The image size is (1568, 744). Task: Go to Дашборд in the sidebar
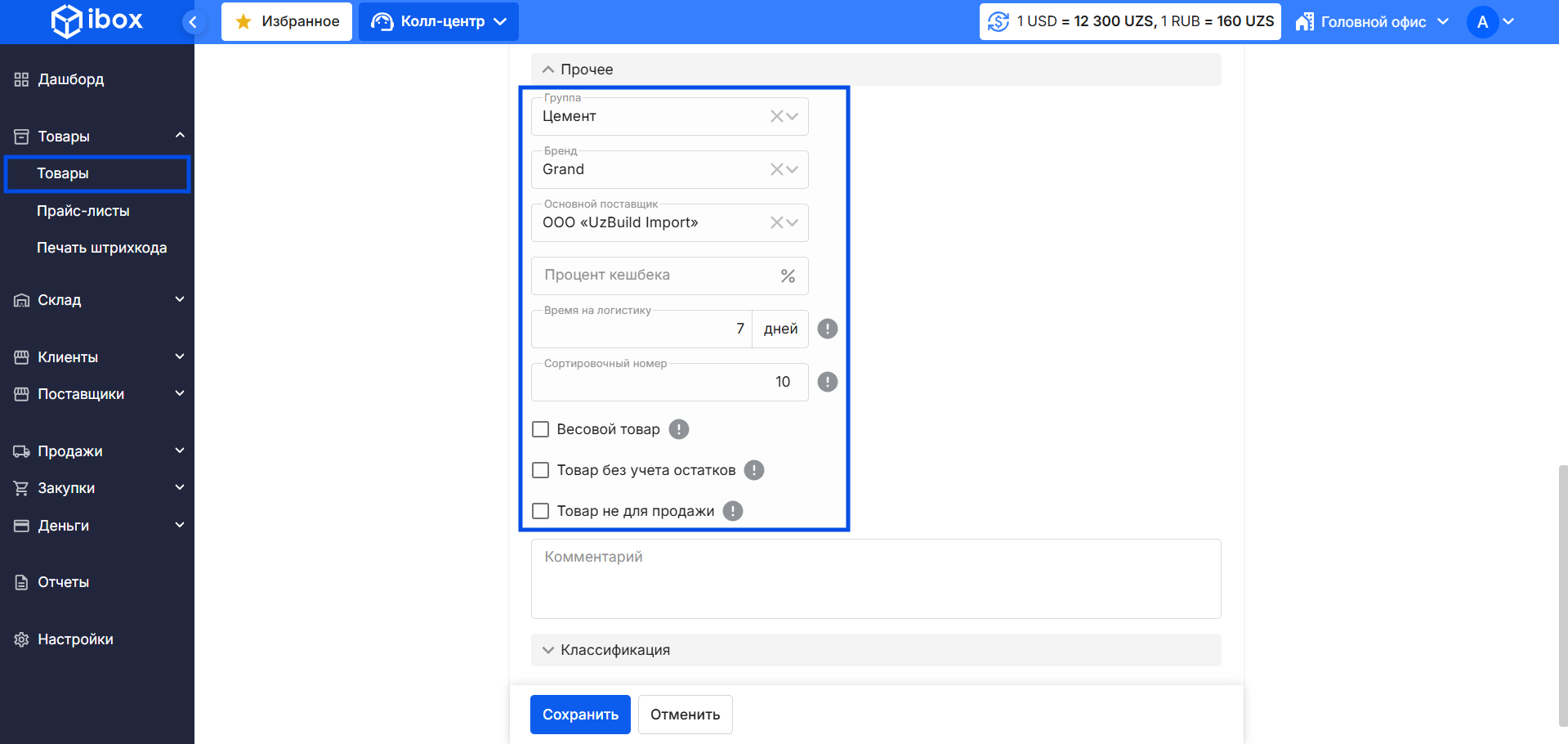[x=70, y=79]
